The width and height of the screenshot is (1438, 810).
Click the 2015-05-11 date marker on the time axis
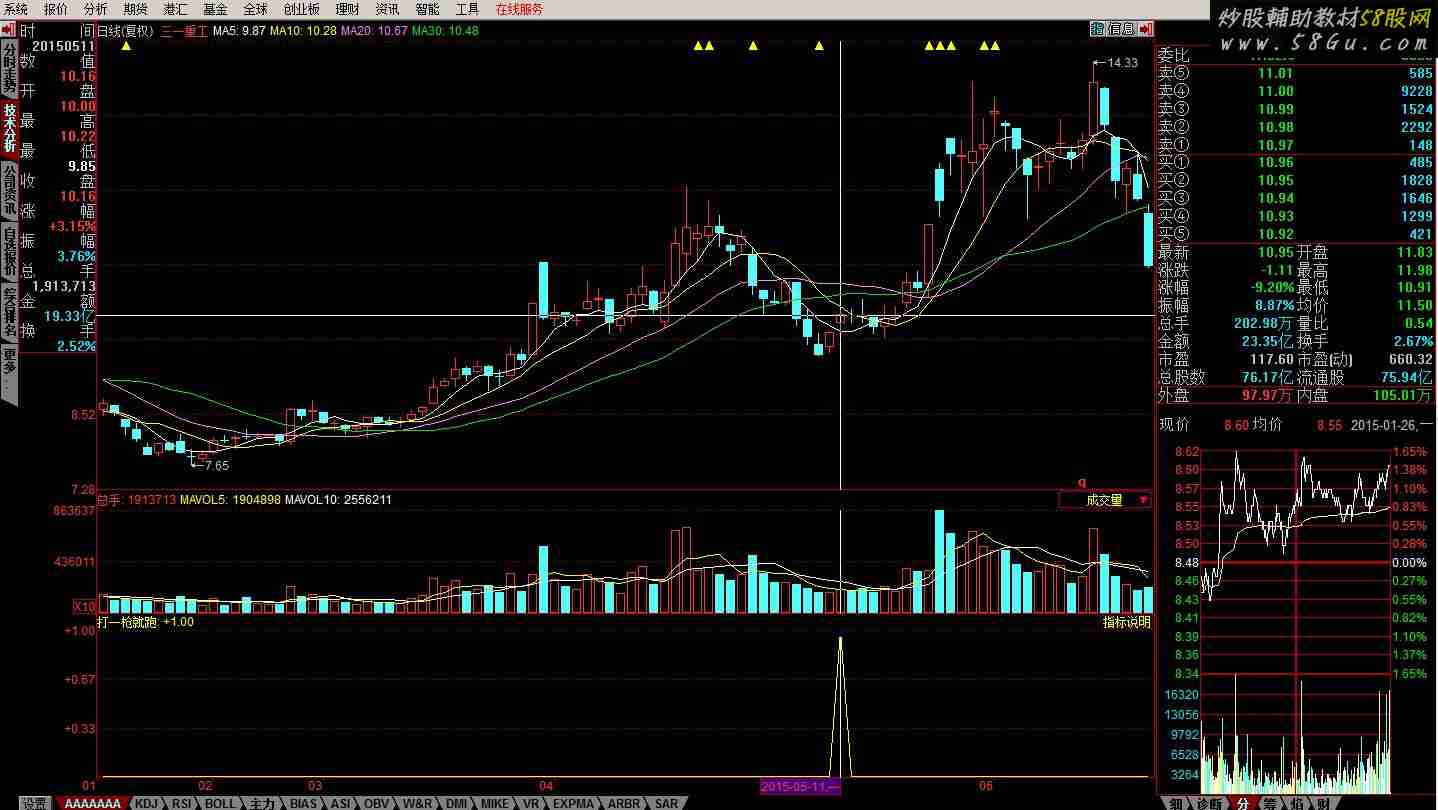coord(799,786)
